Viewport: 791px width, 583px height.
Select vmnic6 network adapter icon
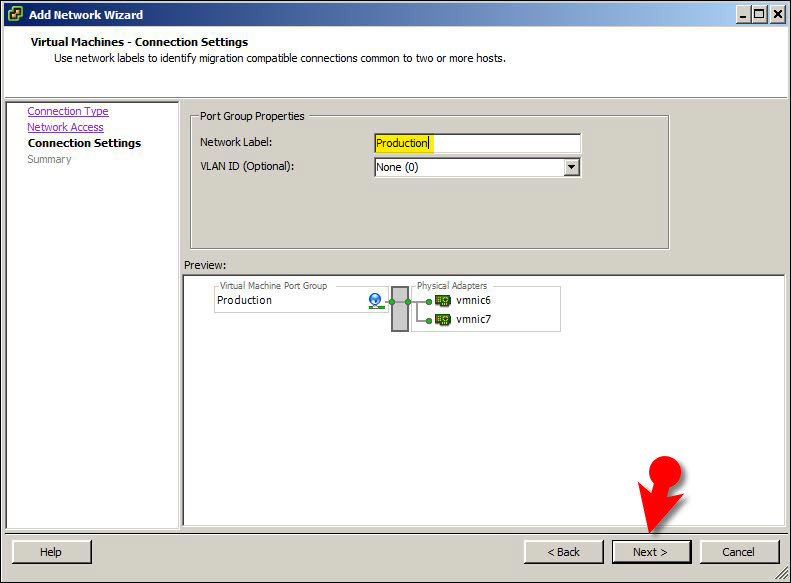(x=442, y=301)
